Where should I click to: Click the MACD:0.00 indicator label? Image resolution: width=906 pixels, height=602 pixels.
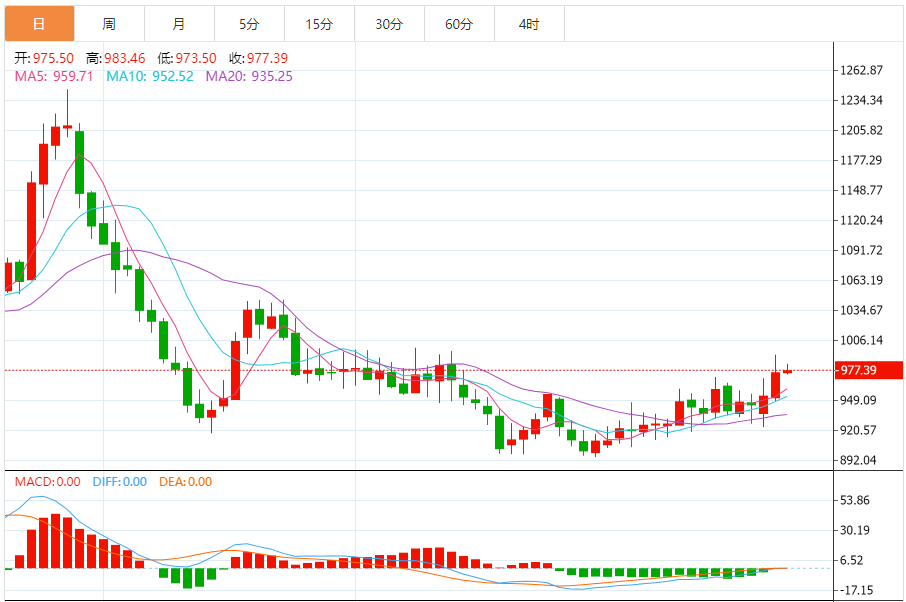47,482
